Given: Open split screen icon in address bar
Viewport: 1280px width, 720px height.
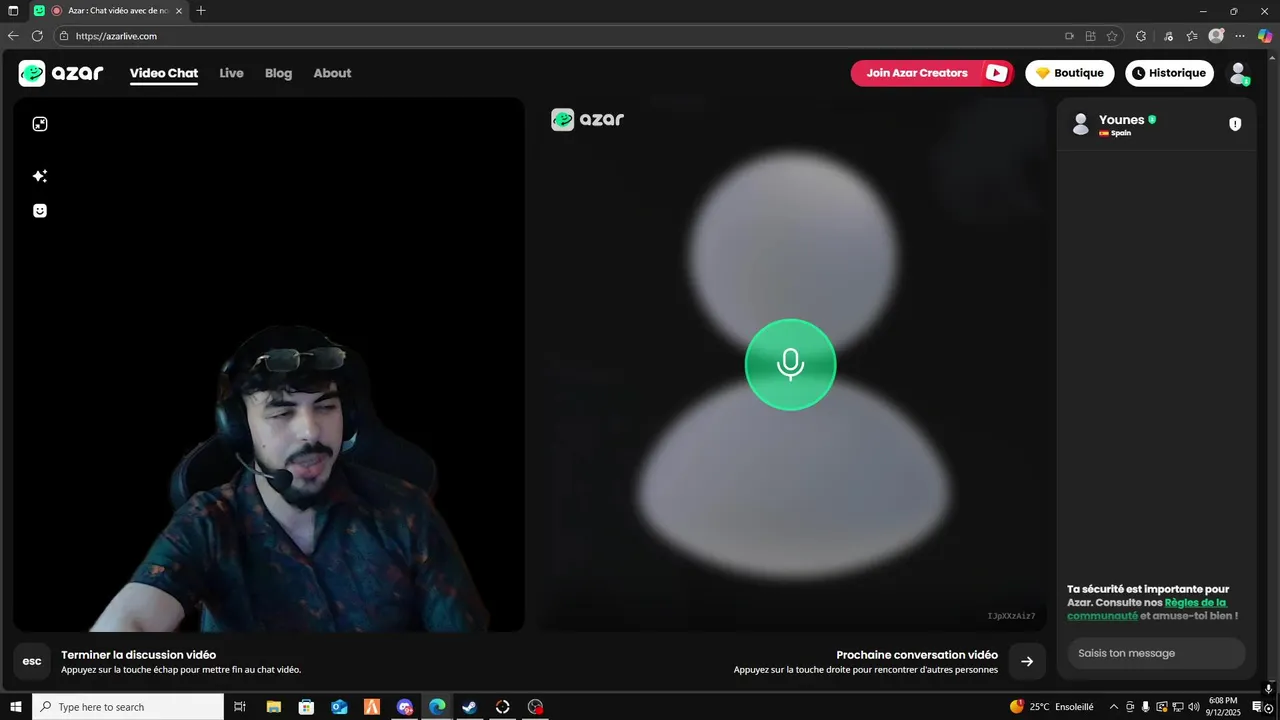Looking at the screenshot, I should point(1090,36).
